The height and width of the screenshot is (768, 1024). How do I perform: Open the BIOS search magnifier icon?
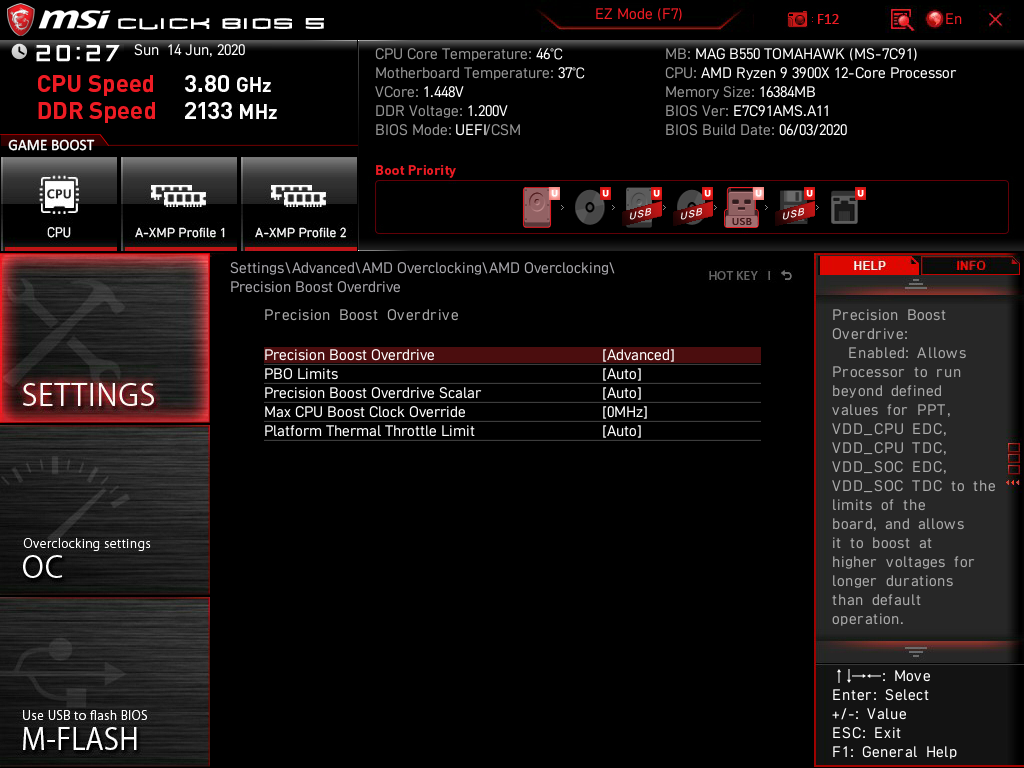(901, 20)
